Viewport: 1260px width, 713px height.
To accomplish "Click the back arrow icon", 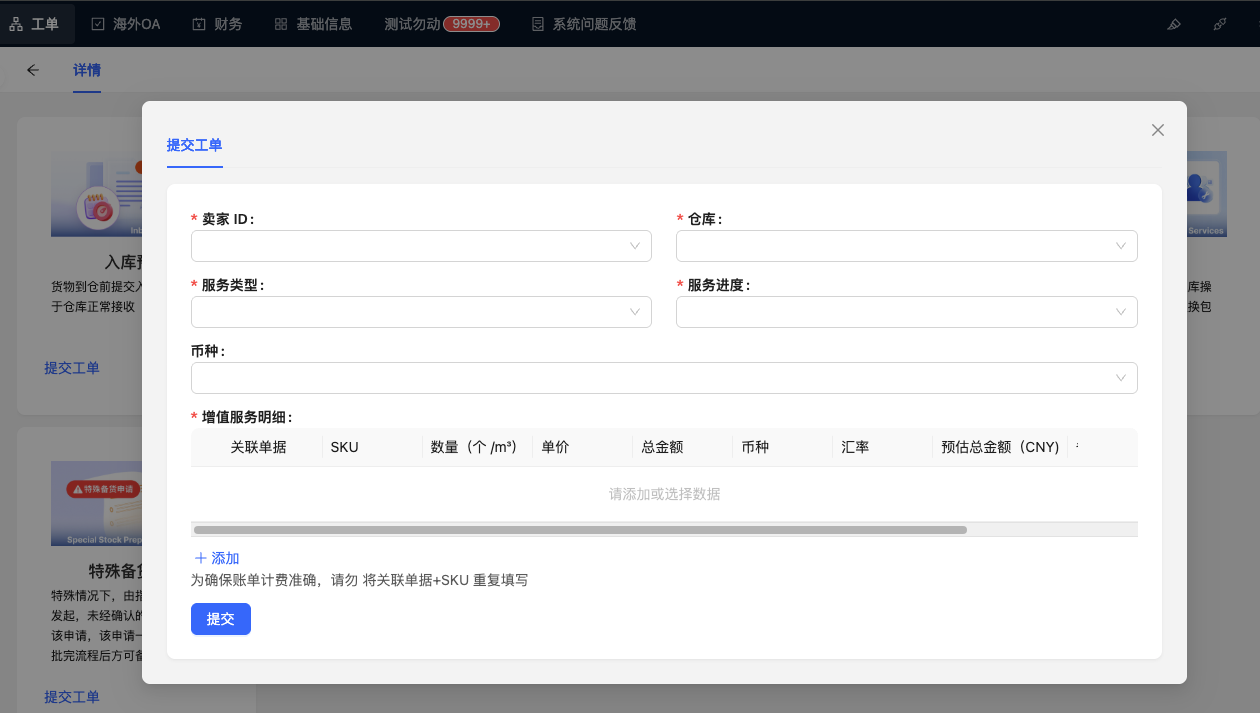I will tap(33, 70).
